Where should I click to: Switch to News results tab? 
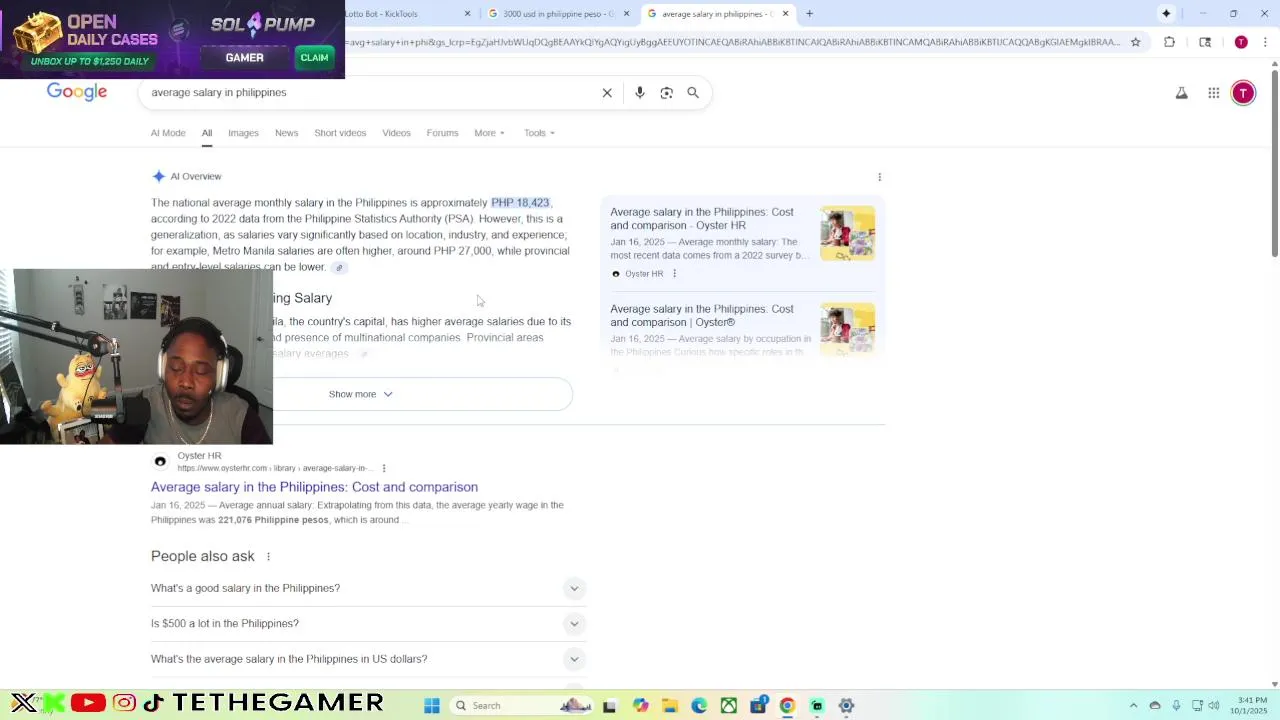286,133
